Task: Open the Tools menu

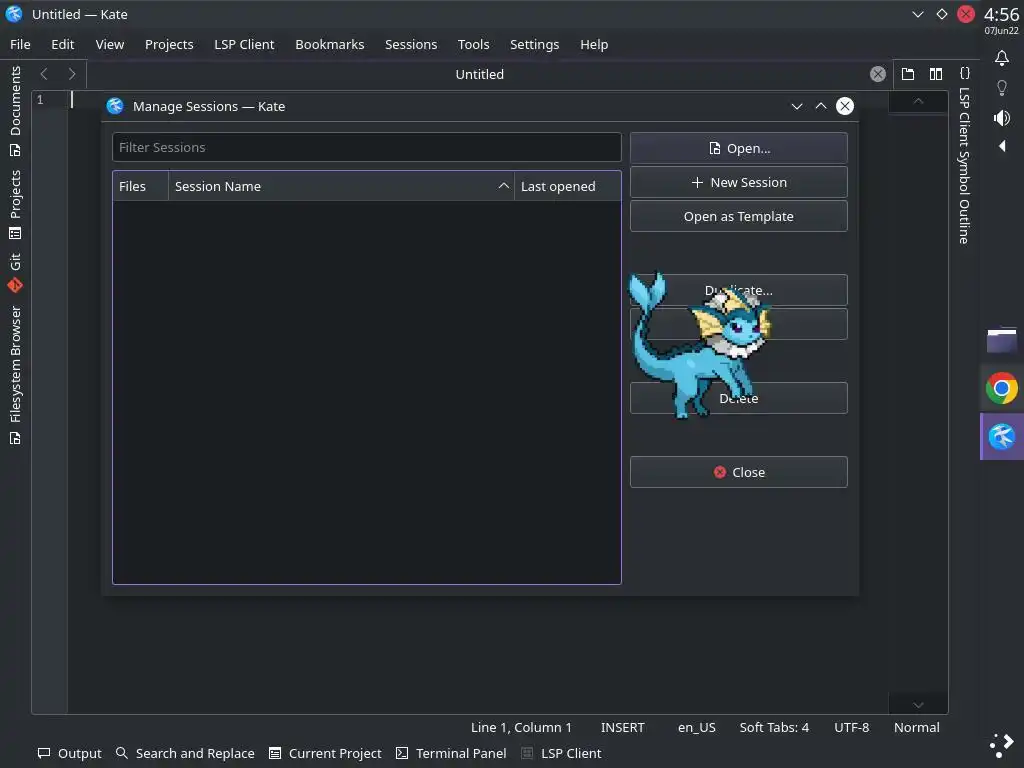Action: click(473, 44)
